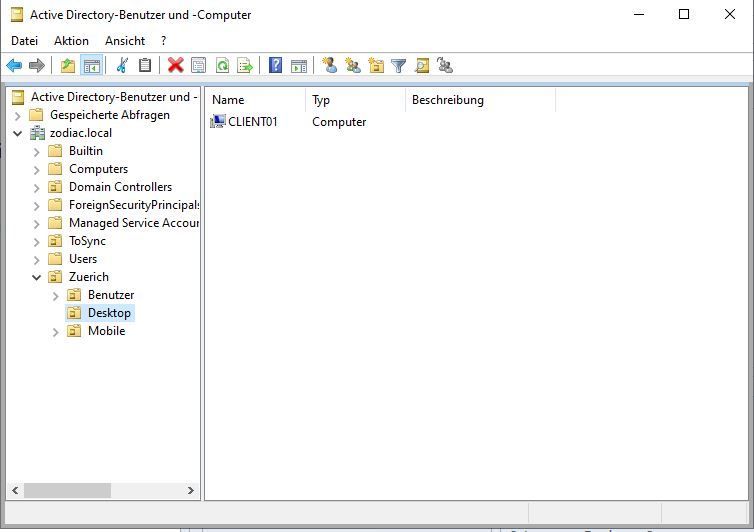Refresh the view with the green arrow icon
This screenshot has width=754, height=532.
point(222,65)
